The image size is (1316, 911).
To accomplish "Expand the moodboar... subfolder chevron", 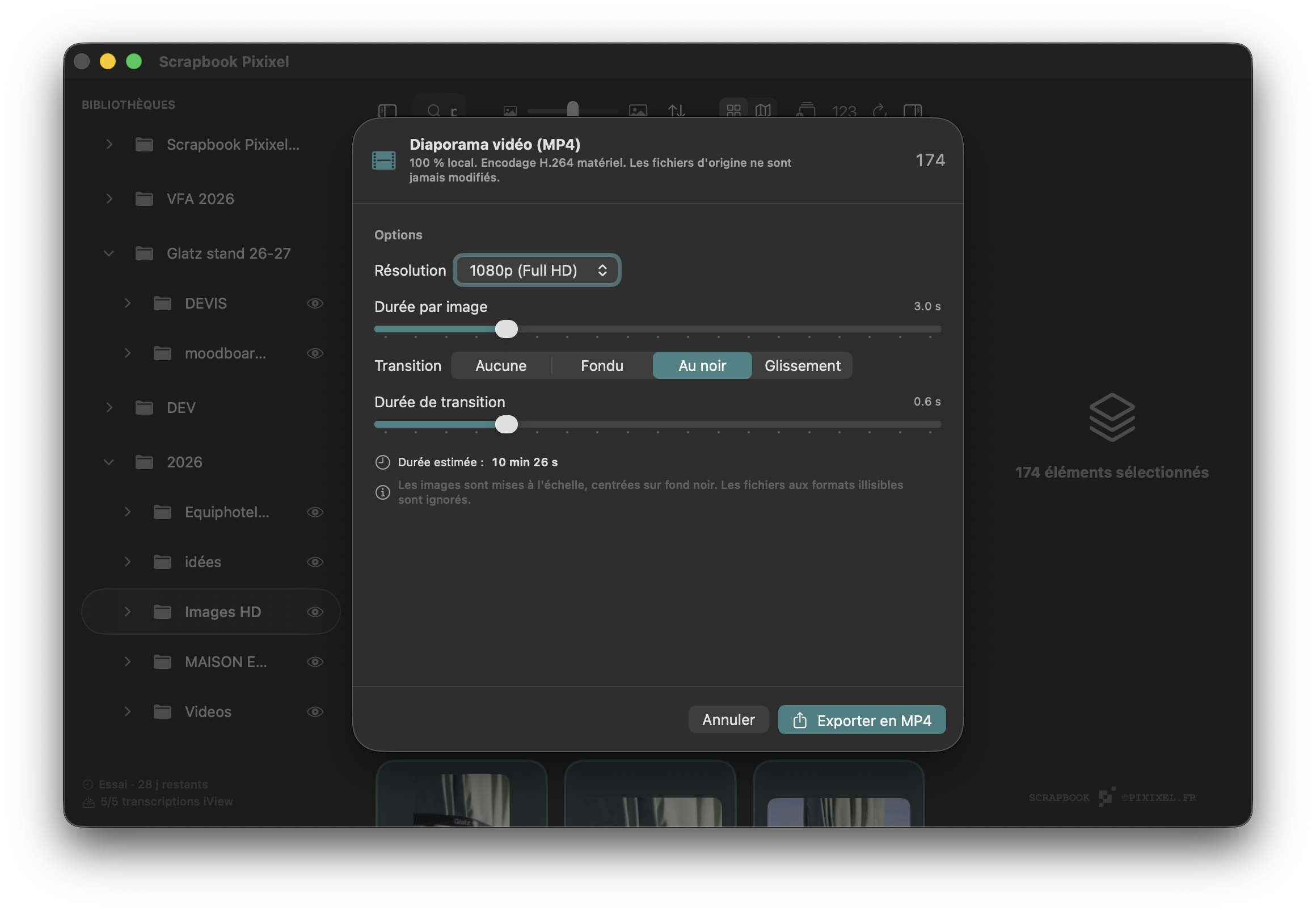I will tap(127, 353).
